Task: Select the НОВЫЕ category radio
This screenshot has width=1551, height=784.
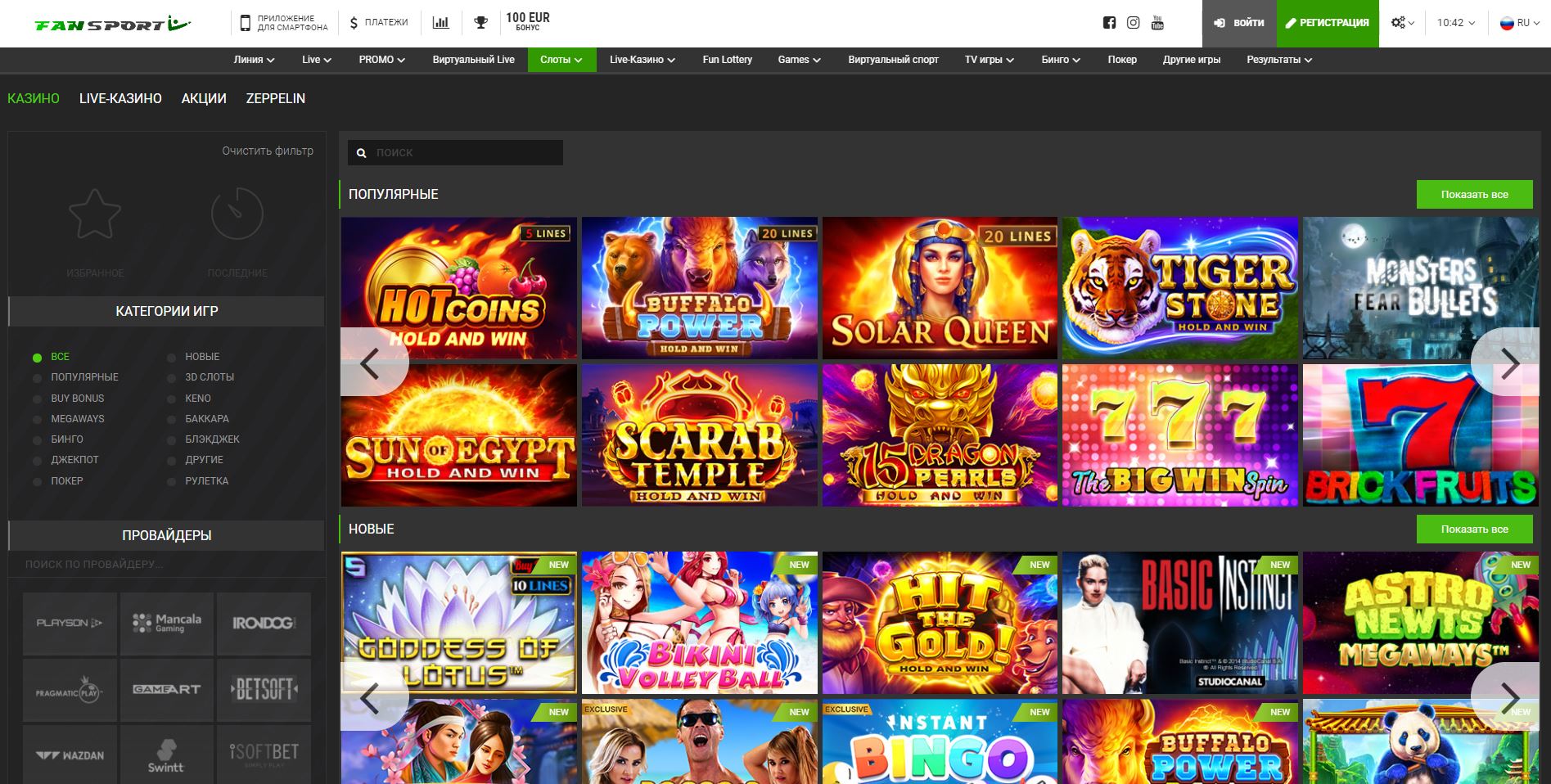Action: pyautogui.click(x=171, y=358)
